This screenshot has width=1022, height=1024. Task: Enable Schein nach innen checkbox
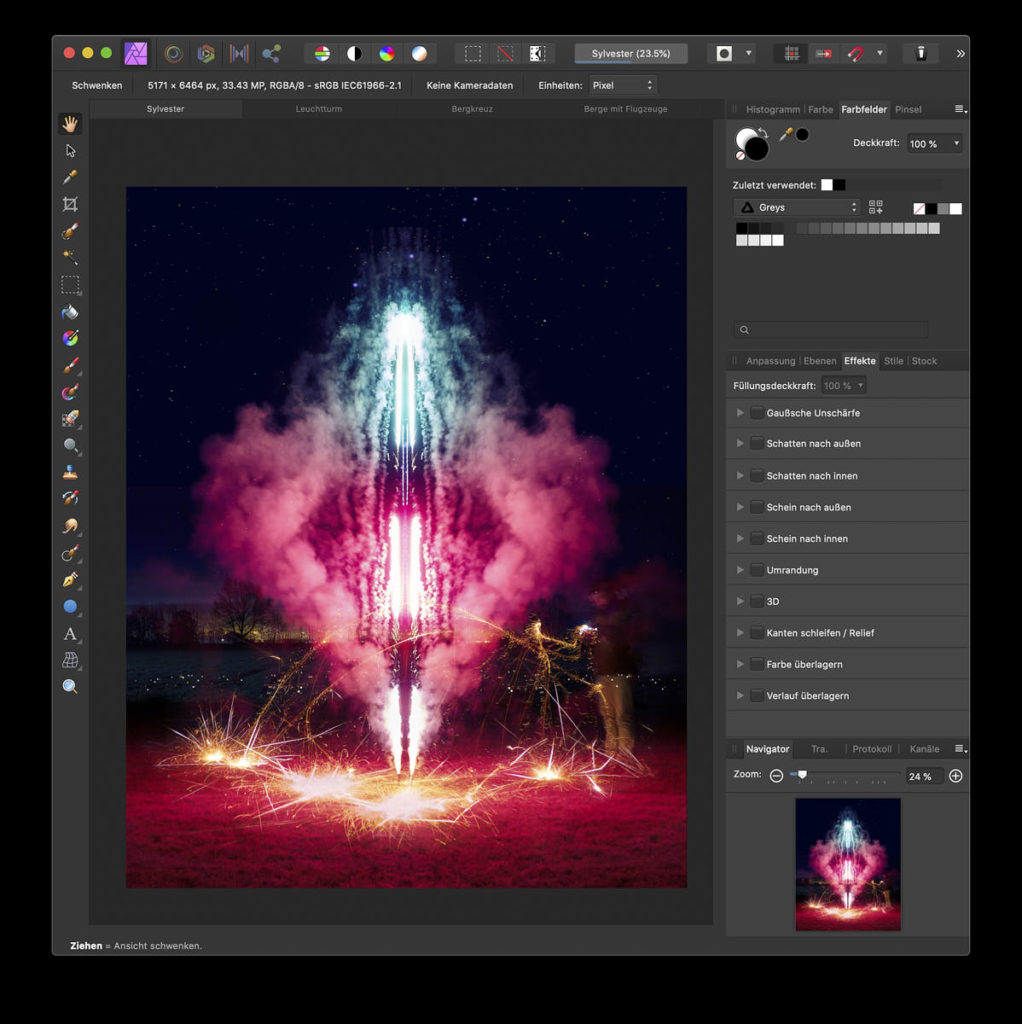click(757, 539)
